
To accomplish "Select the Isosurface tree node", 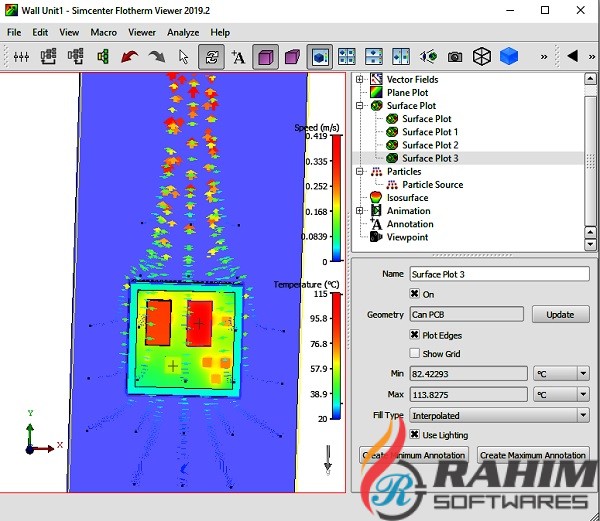I will point(407,198).
